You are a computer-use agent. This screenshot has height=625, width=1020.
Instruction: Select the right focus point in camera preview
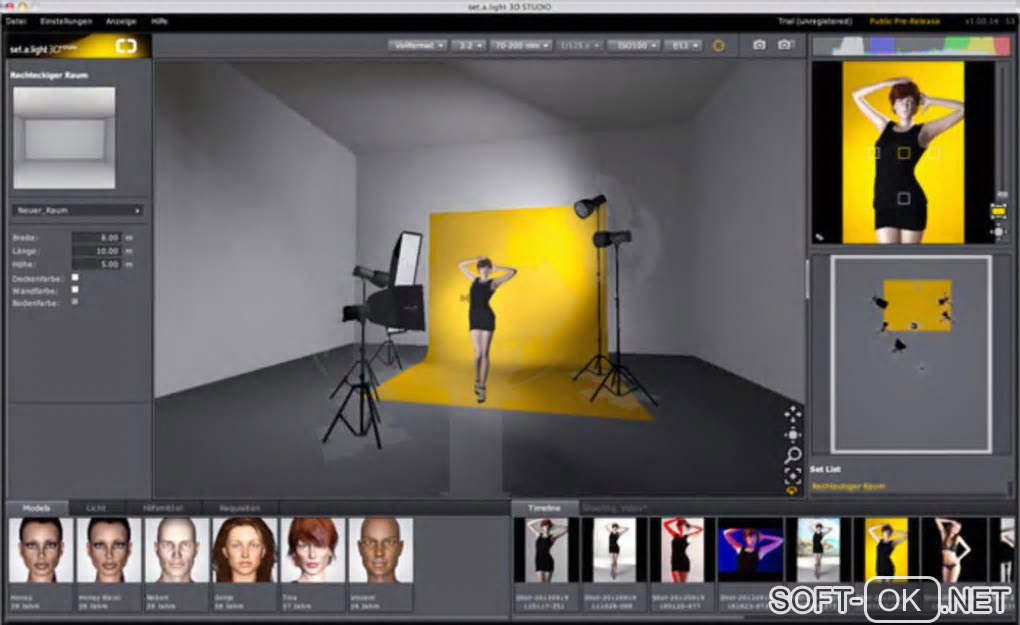[x=933, y=153]
